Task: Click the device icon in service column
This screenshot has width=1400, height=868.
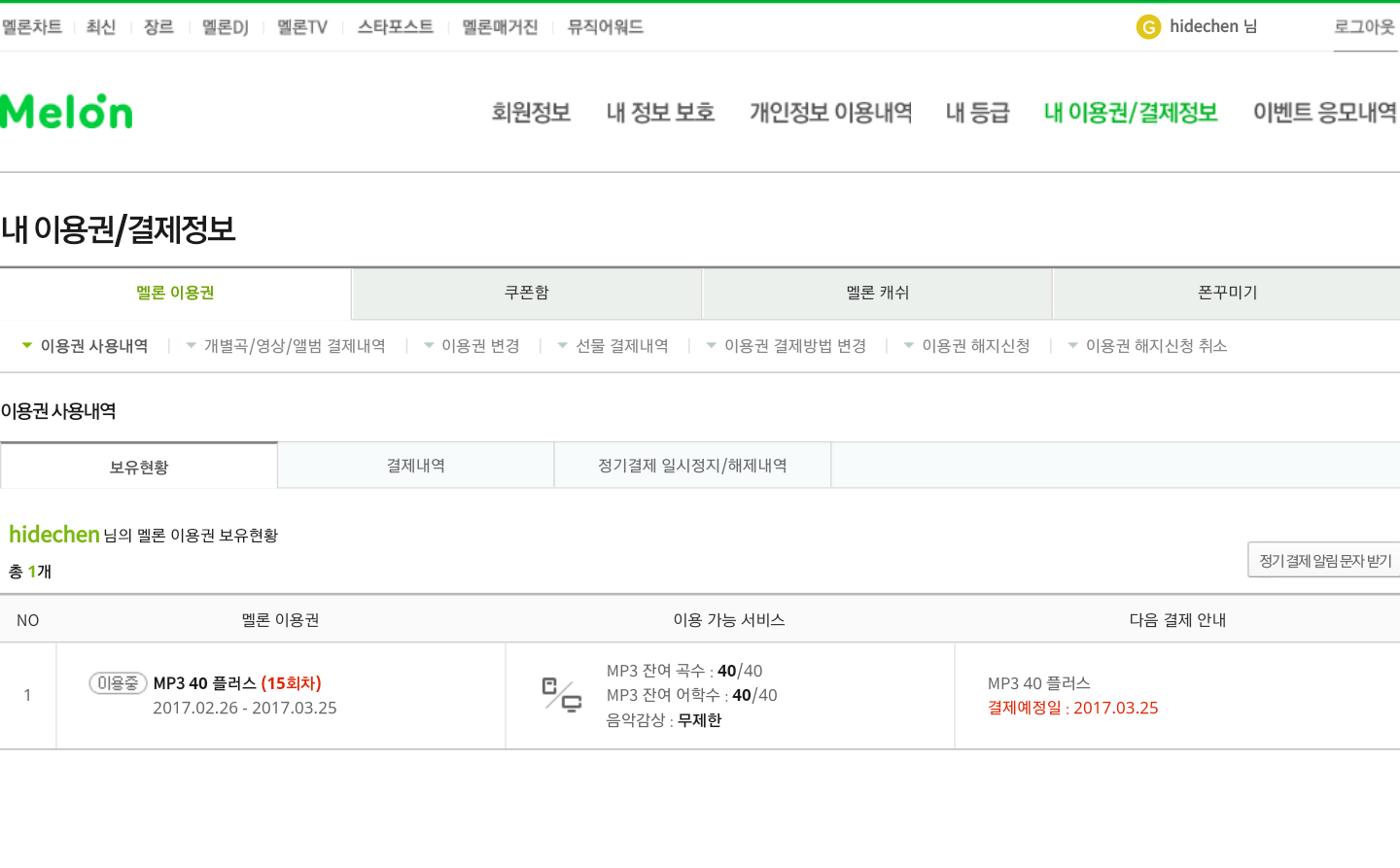Action: (x=562, y=695)
